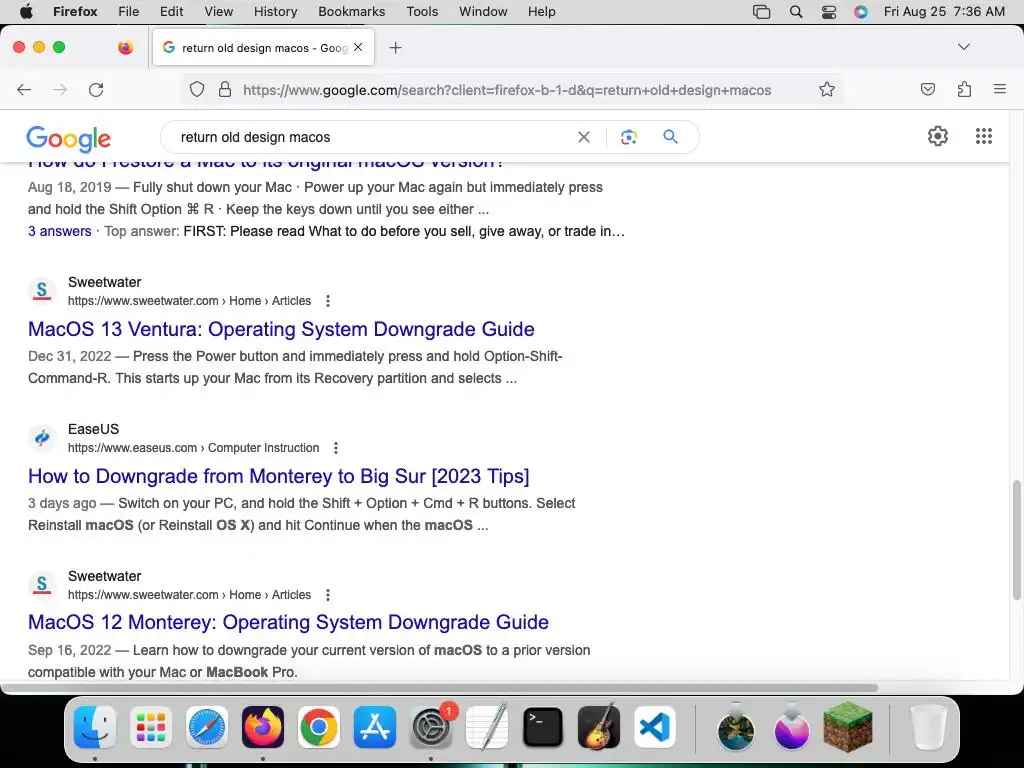Open MacOS 13 Ventura Downgrade Guide link
The height and width of the screenshot is (768, 1024).
pos(281,329)
